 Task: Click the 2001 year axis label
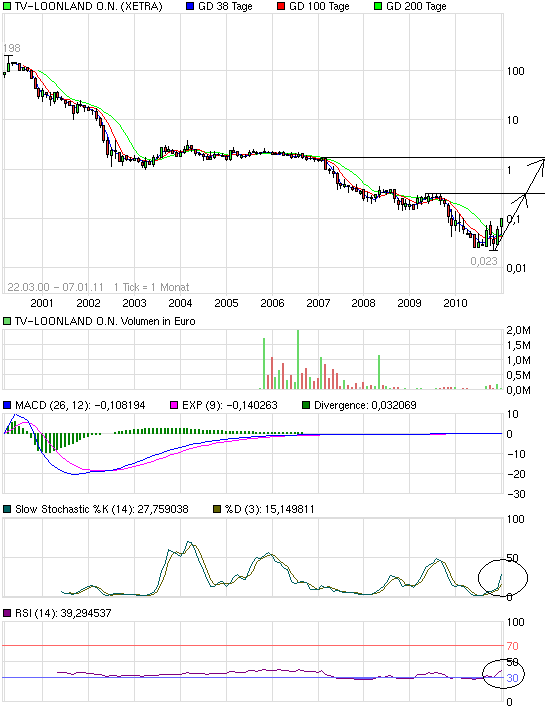(42, 303)
